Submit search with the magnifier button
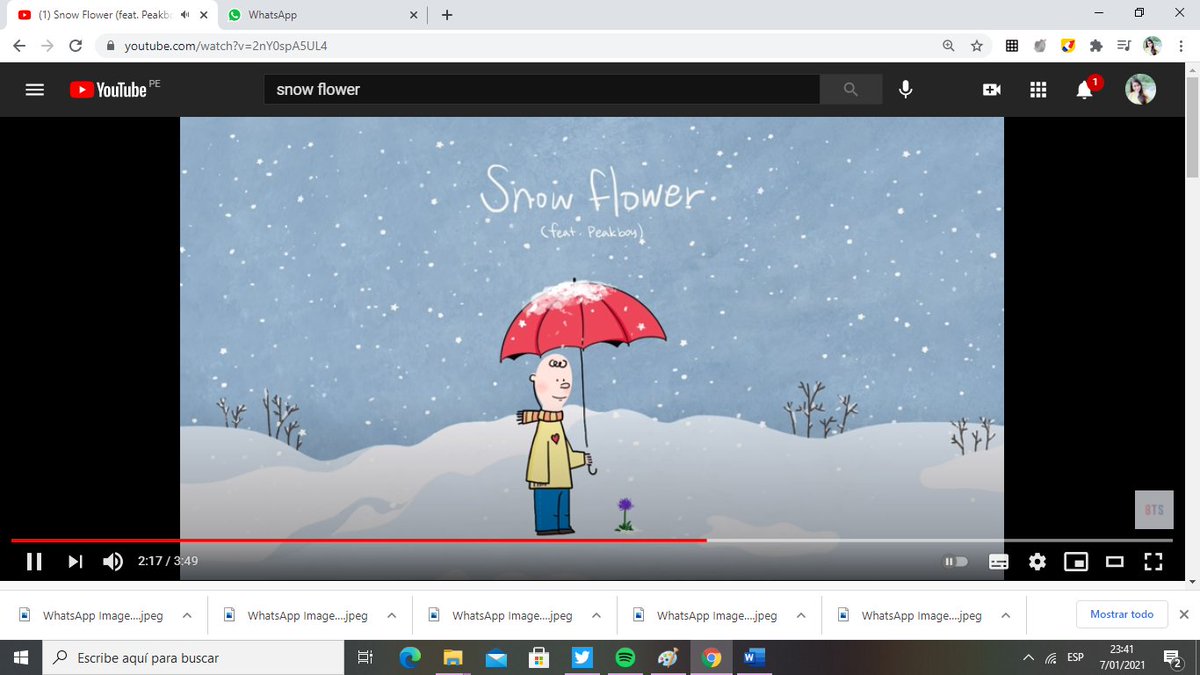 pos(851,89)
